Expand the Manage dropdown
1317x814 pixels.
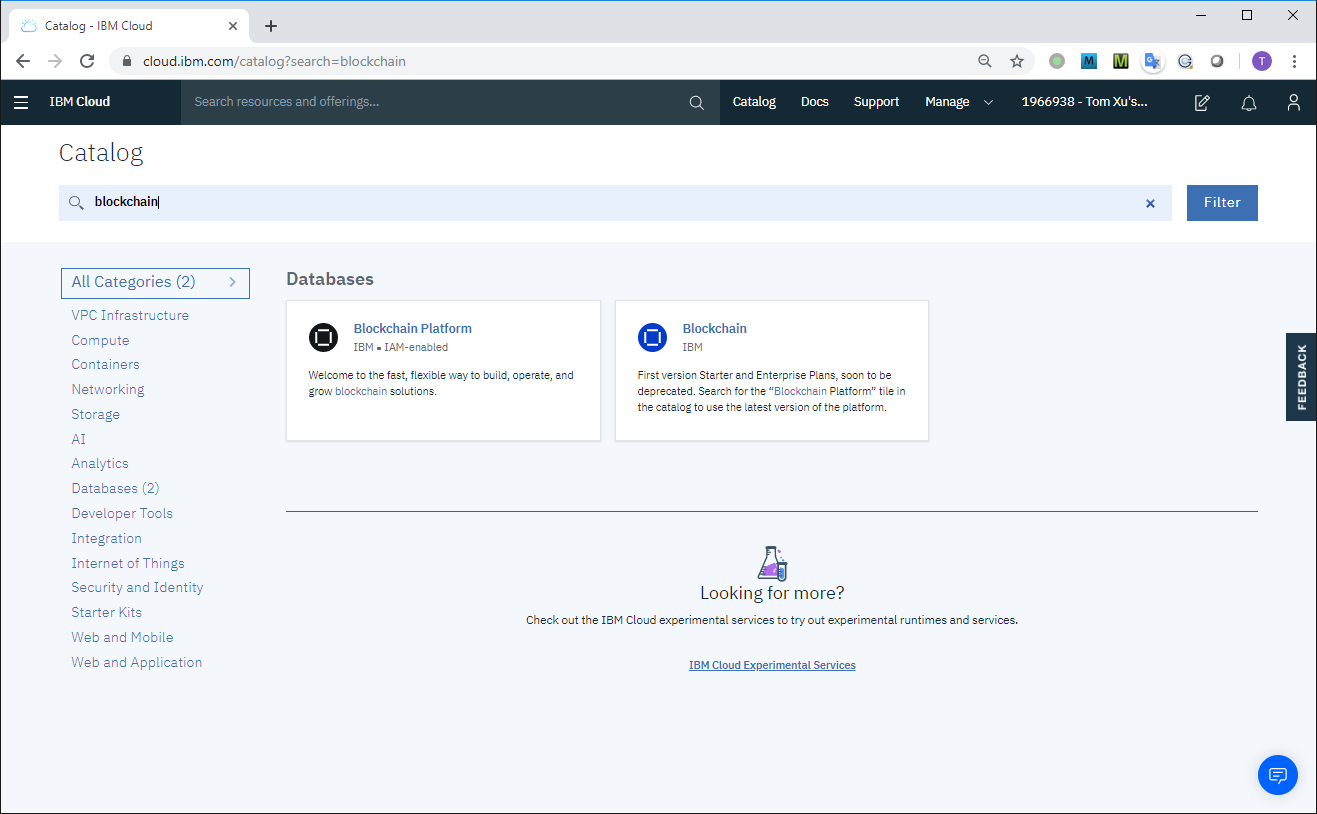point(959,102)
